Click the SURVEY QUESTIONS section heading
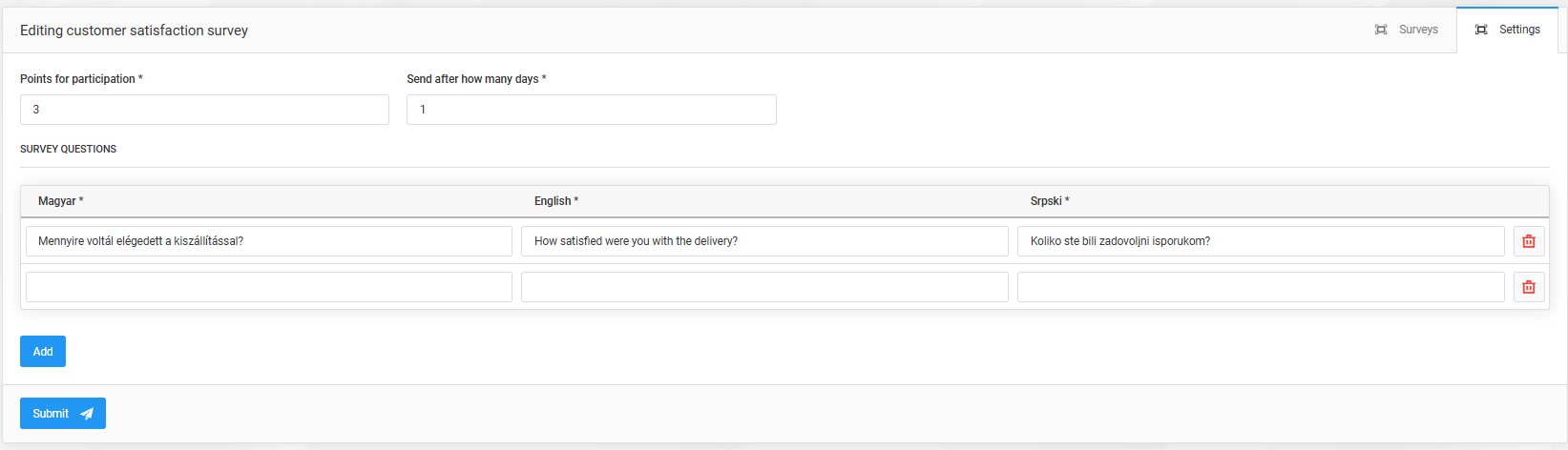Viewport: 1568px width, 450px height. coord(68,149)
